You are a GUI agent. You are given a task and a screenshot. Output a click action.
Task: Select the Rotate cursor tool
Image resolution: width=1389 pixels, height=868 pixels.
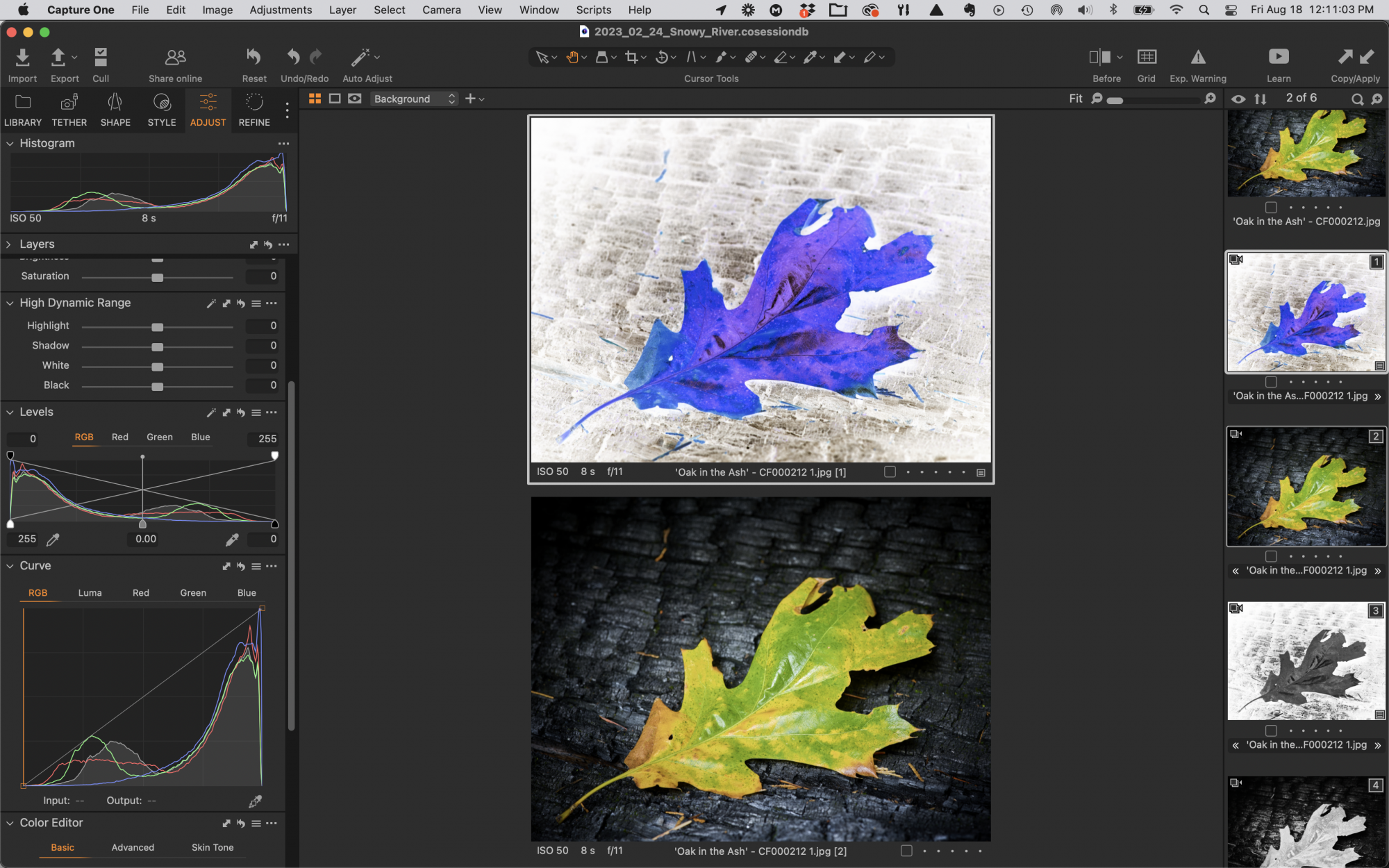pyautogui.click(x=662, y=58)
